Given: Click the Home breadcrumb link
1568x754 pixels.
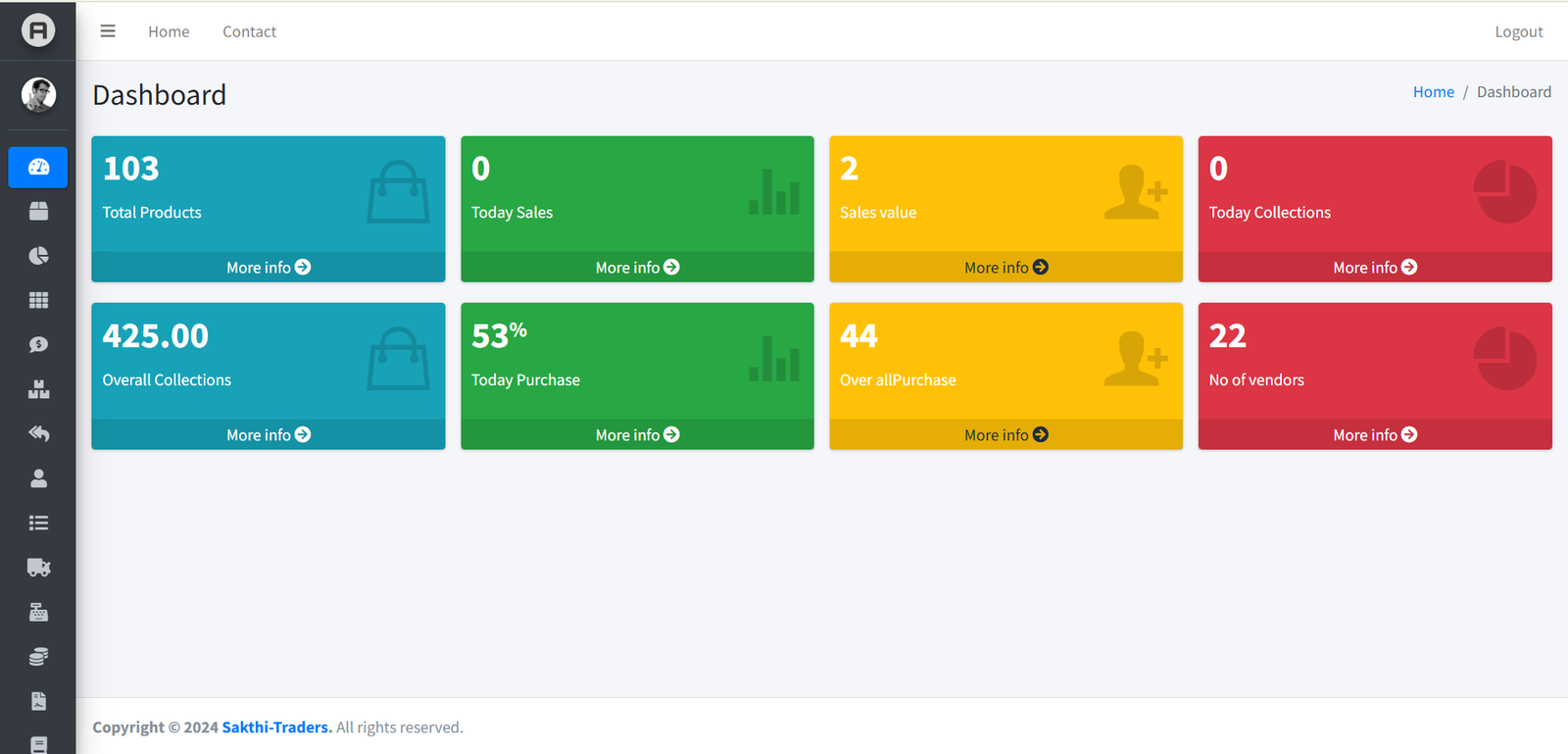Looking at the screenshot, I should point(1433,91).
